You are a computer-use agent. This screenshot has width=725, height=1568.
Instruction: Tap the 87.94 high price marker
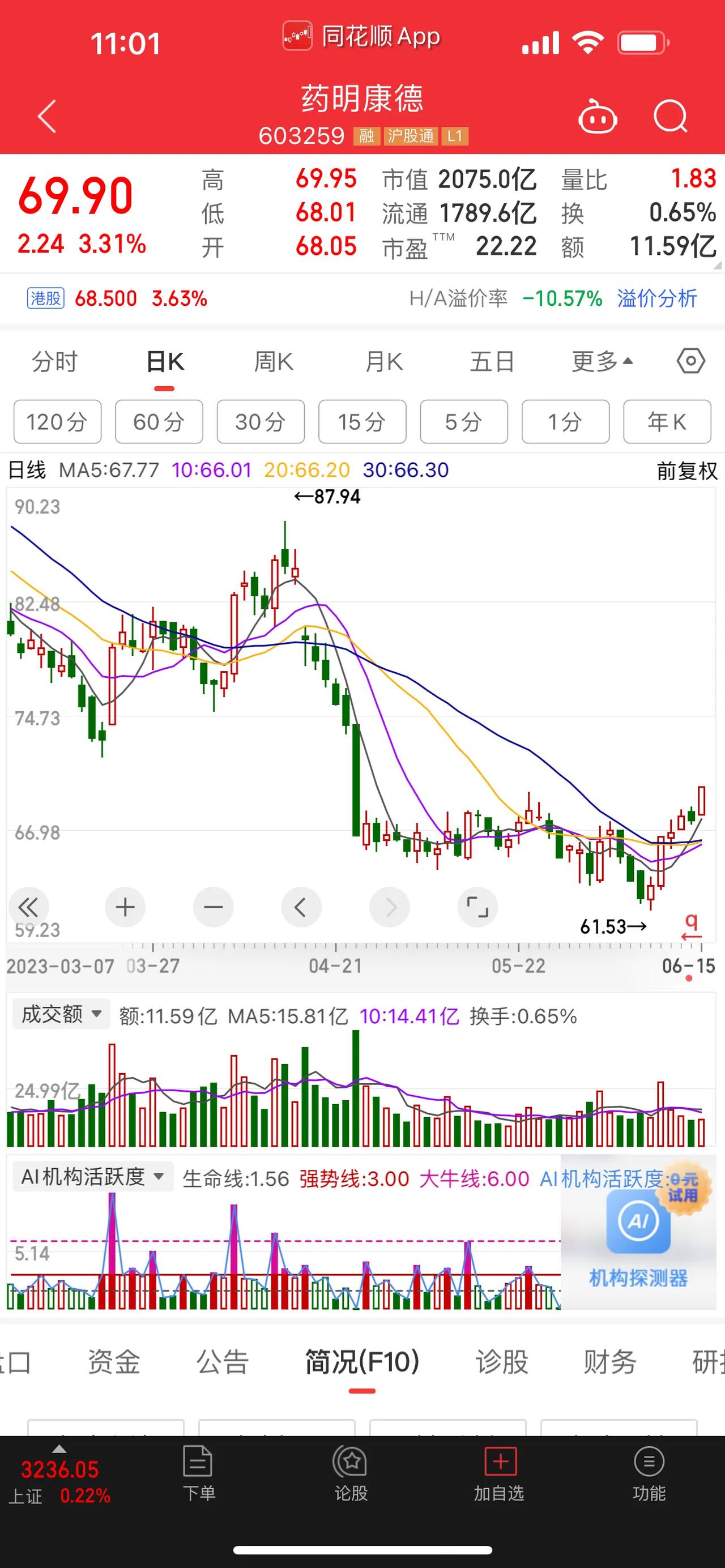pos(327,497)
